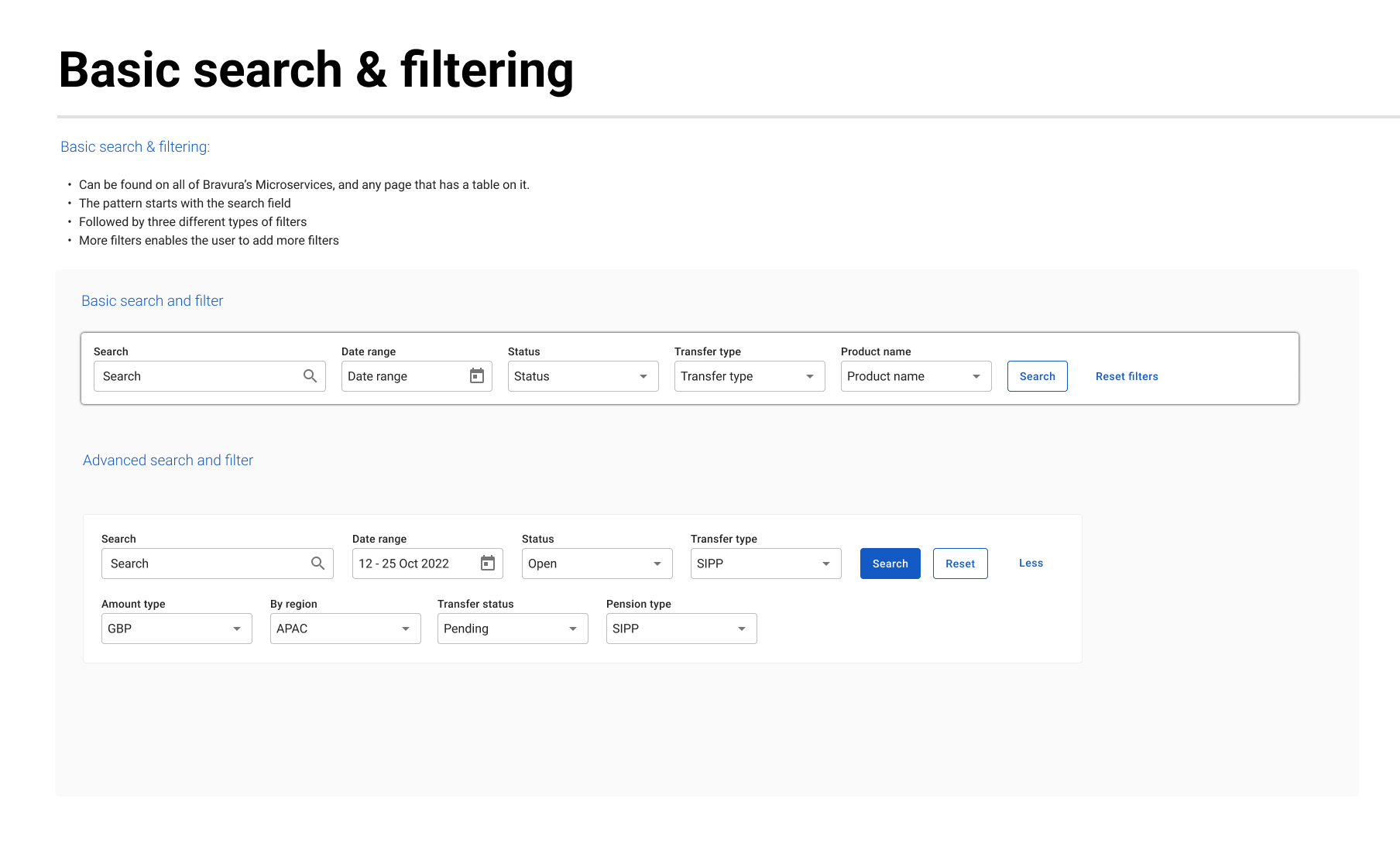Click the 'Amount type' label
Screen dimensions: 1400x860
(x=133, y=604)
